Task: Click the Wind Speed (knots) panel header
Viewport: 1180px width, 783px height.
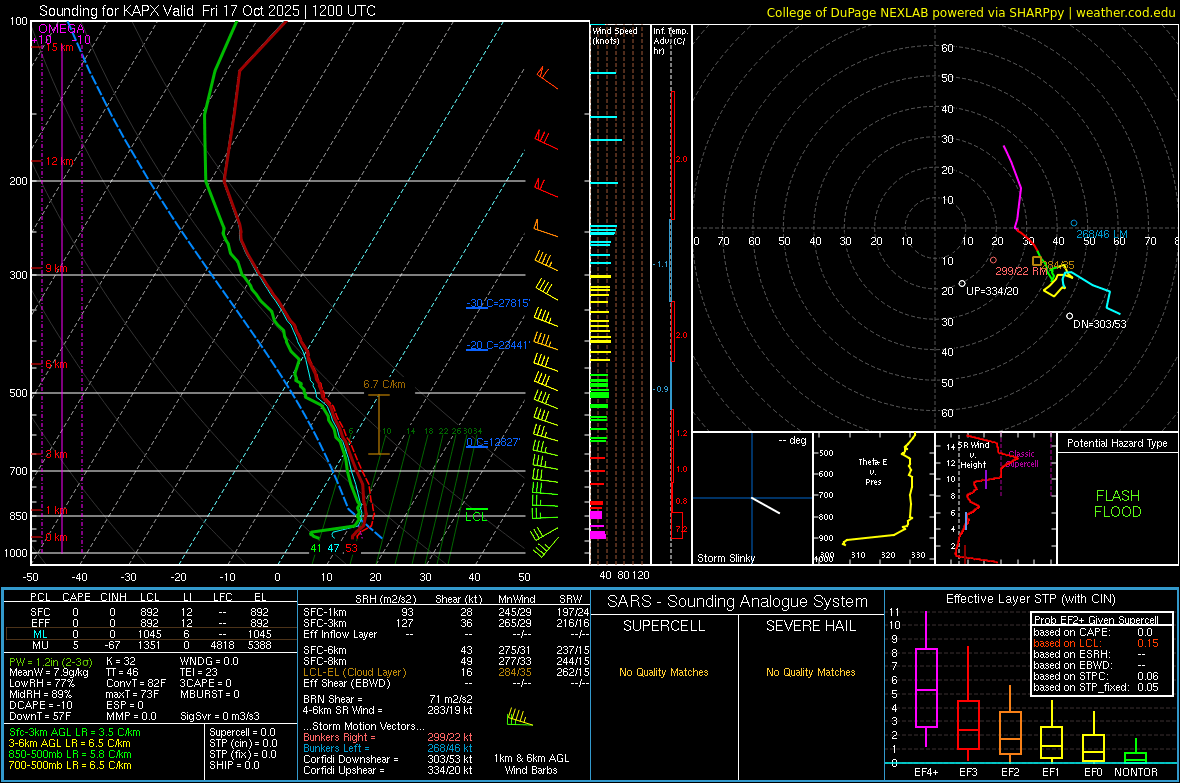Action: pos(614,35)
